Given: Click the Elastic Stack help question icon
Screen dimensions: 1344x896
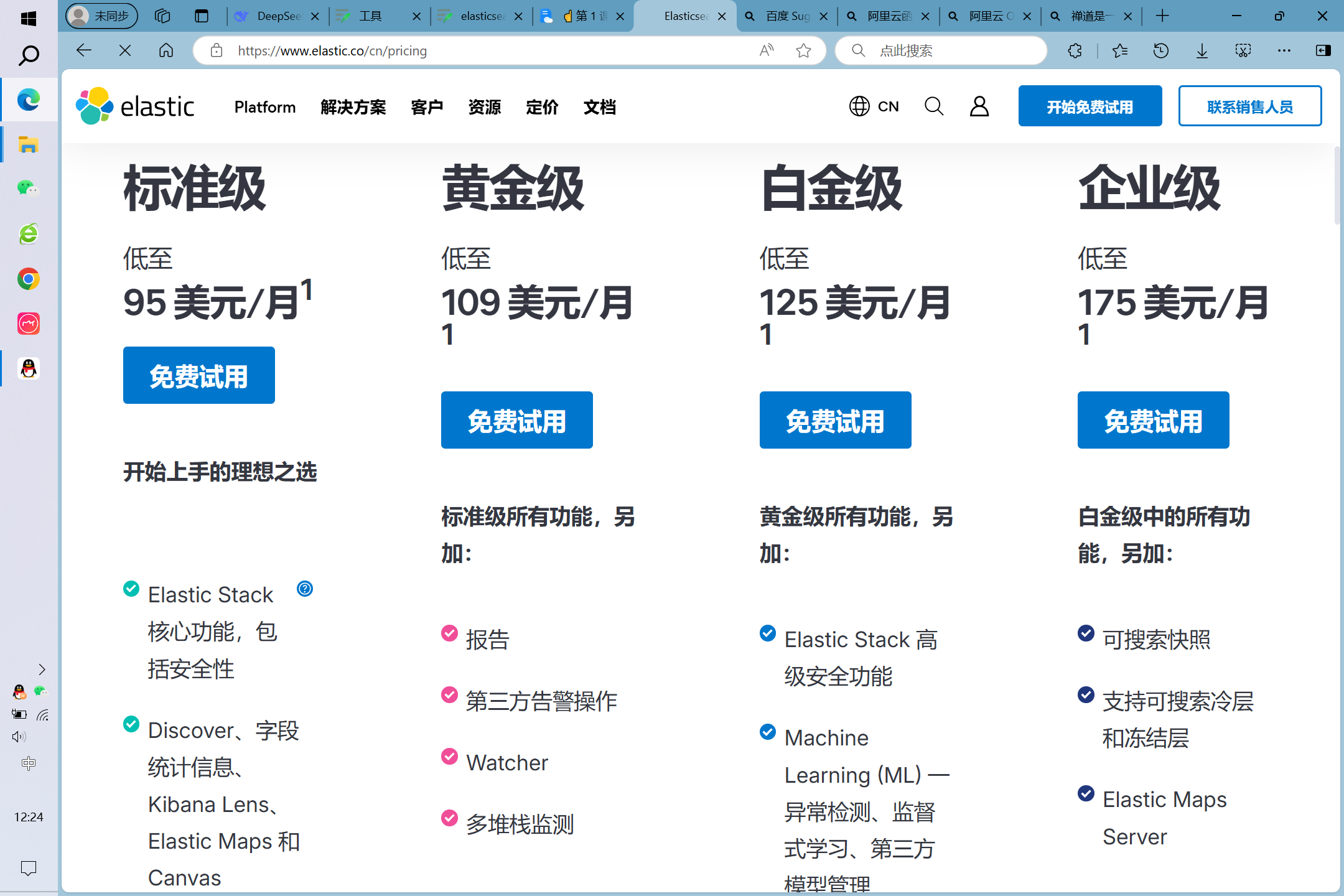Looking at the screenshot, I should coord(305,589).
